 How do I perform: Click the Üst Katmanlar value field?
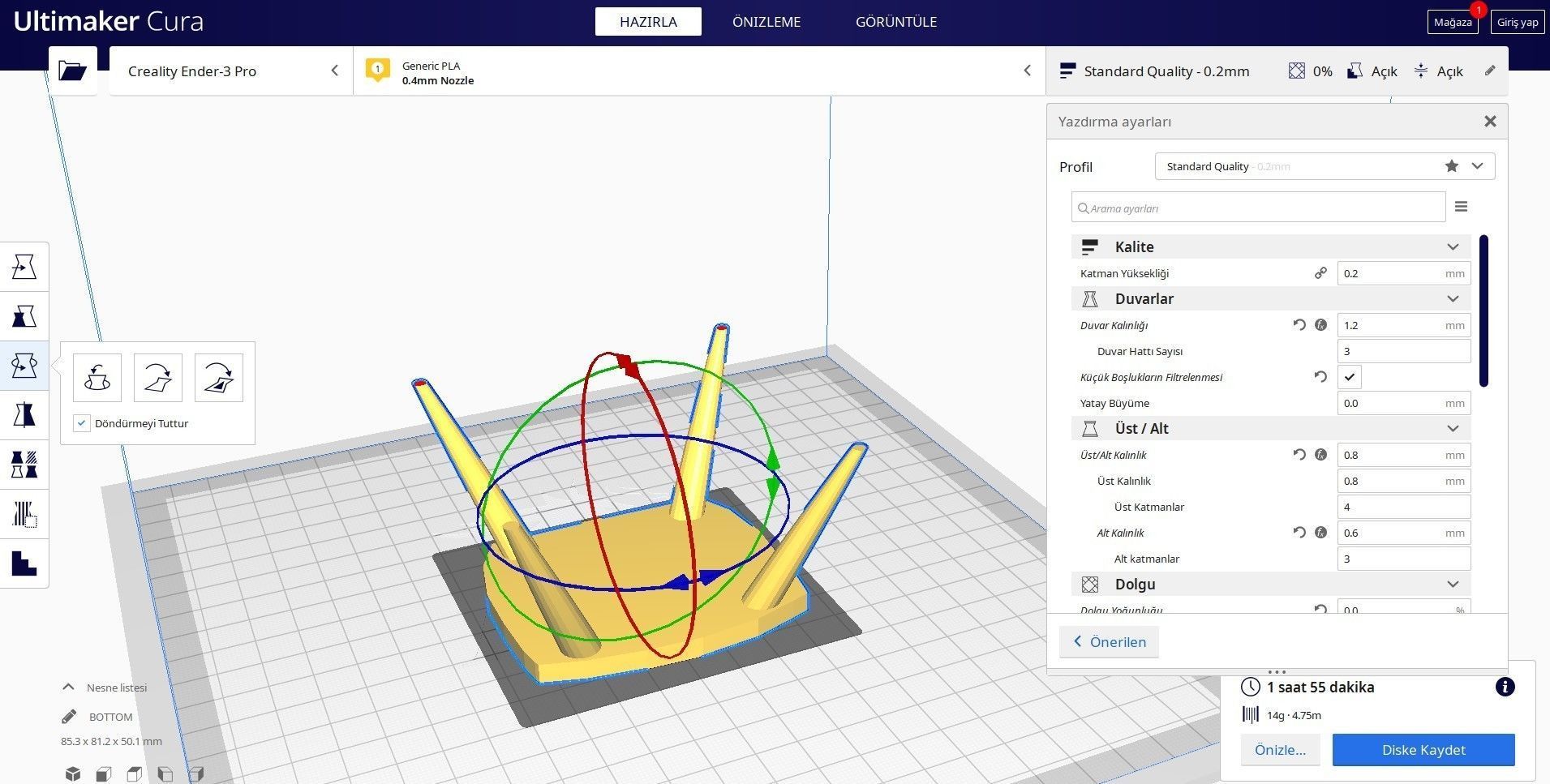click(x=1403, y=507)
